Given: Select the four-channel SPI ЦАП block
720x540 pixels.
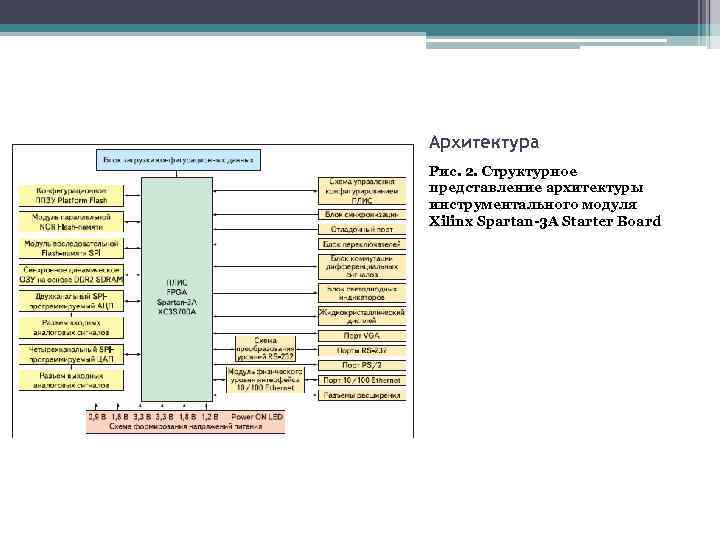Looking at the screenshot, I should tap(71, 354).
